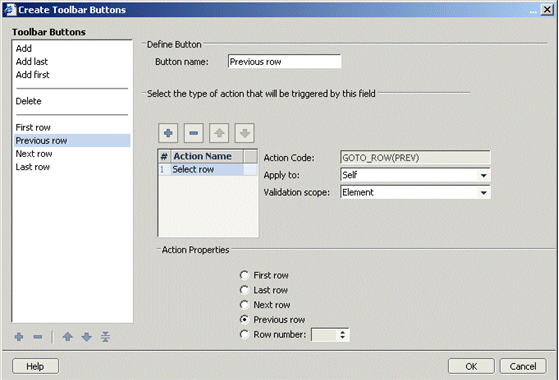Click the remove action minus icon above the action table

point(194,133)
